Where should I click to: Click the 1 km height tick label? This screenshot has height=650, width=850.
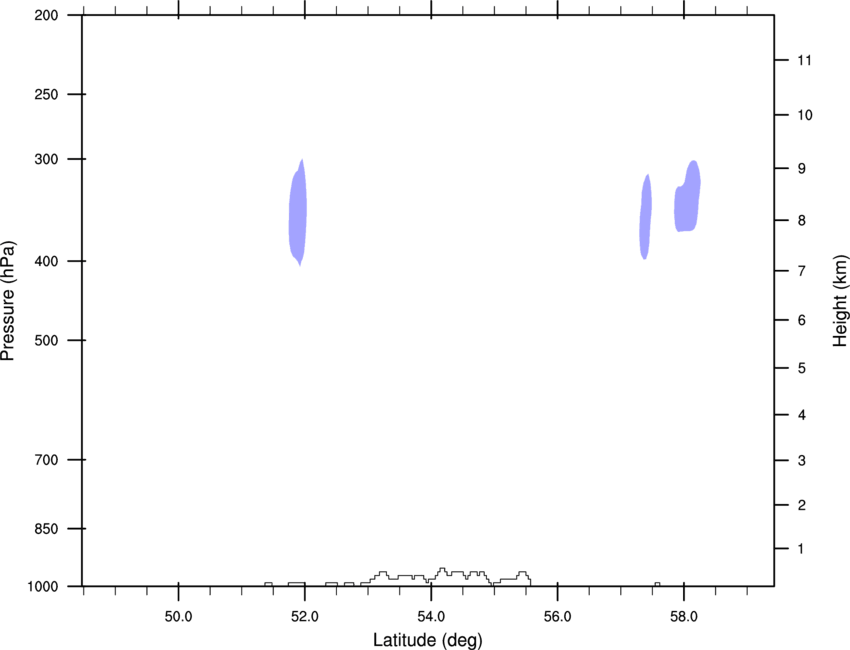pyautogui.click(x=801, y=549)
